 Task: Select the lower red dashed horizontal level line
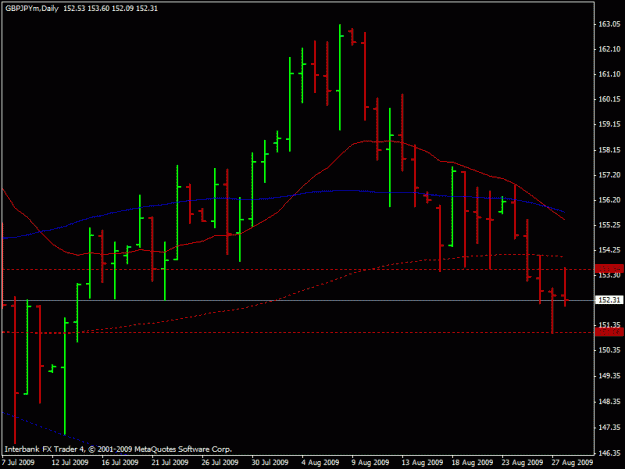tap(298, 332)
